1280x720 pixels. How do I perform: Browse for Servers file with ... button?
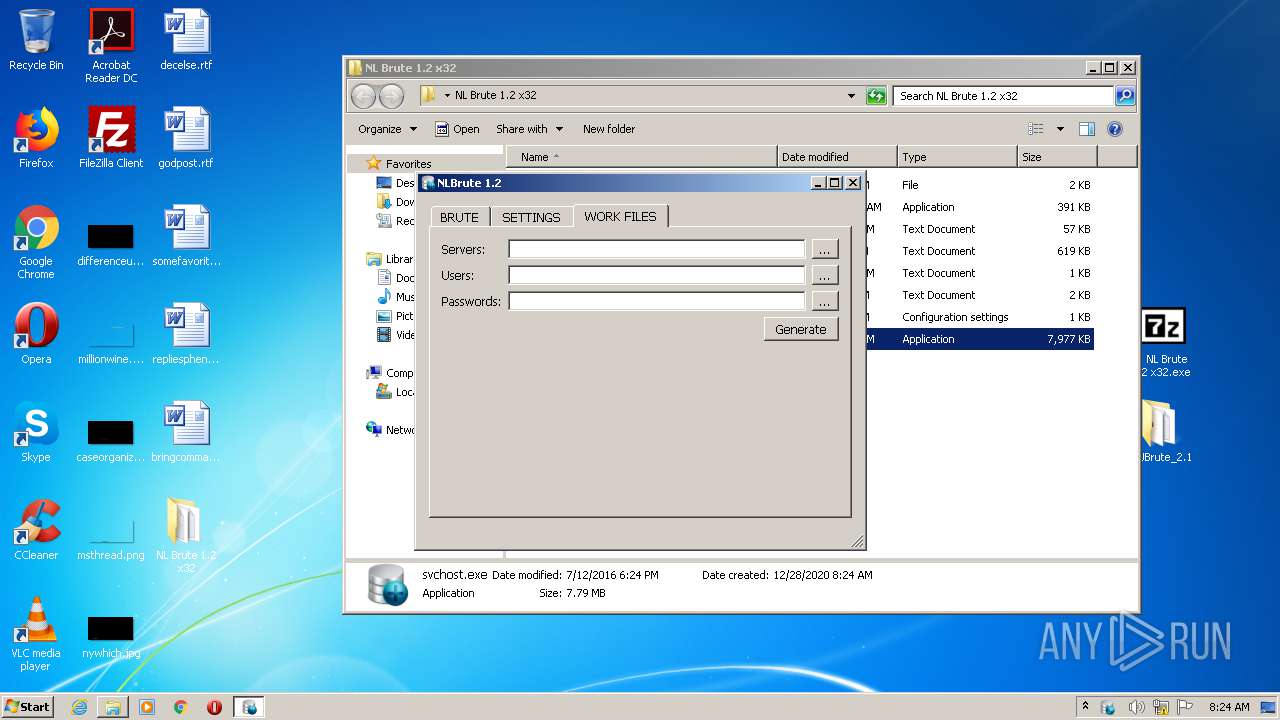(x=824, y=249)
